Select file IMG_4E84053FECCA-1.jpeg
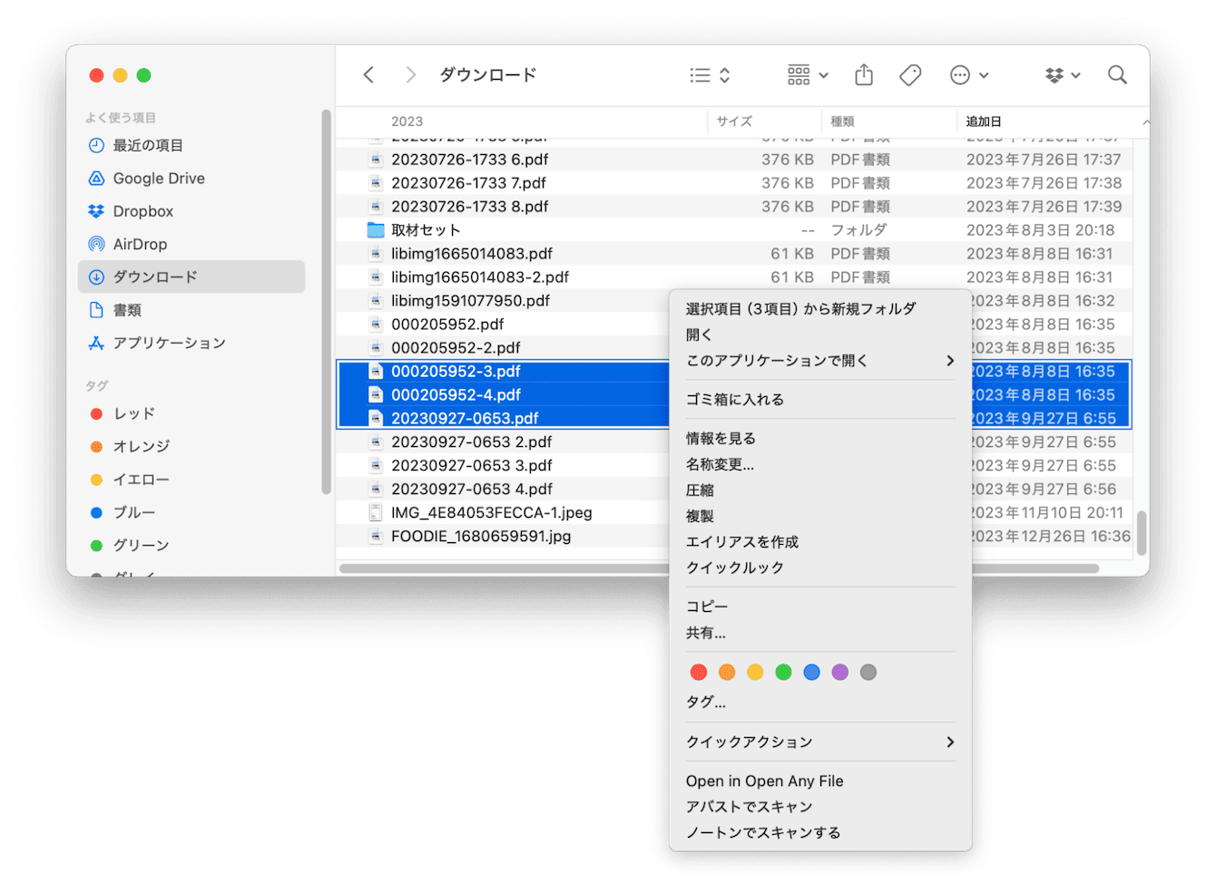The width and height of the screenshot is (1216, 883). coord(491,513)
